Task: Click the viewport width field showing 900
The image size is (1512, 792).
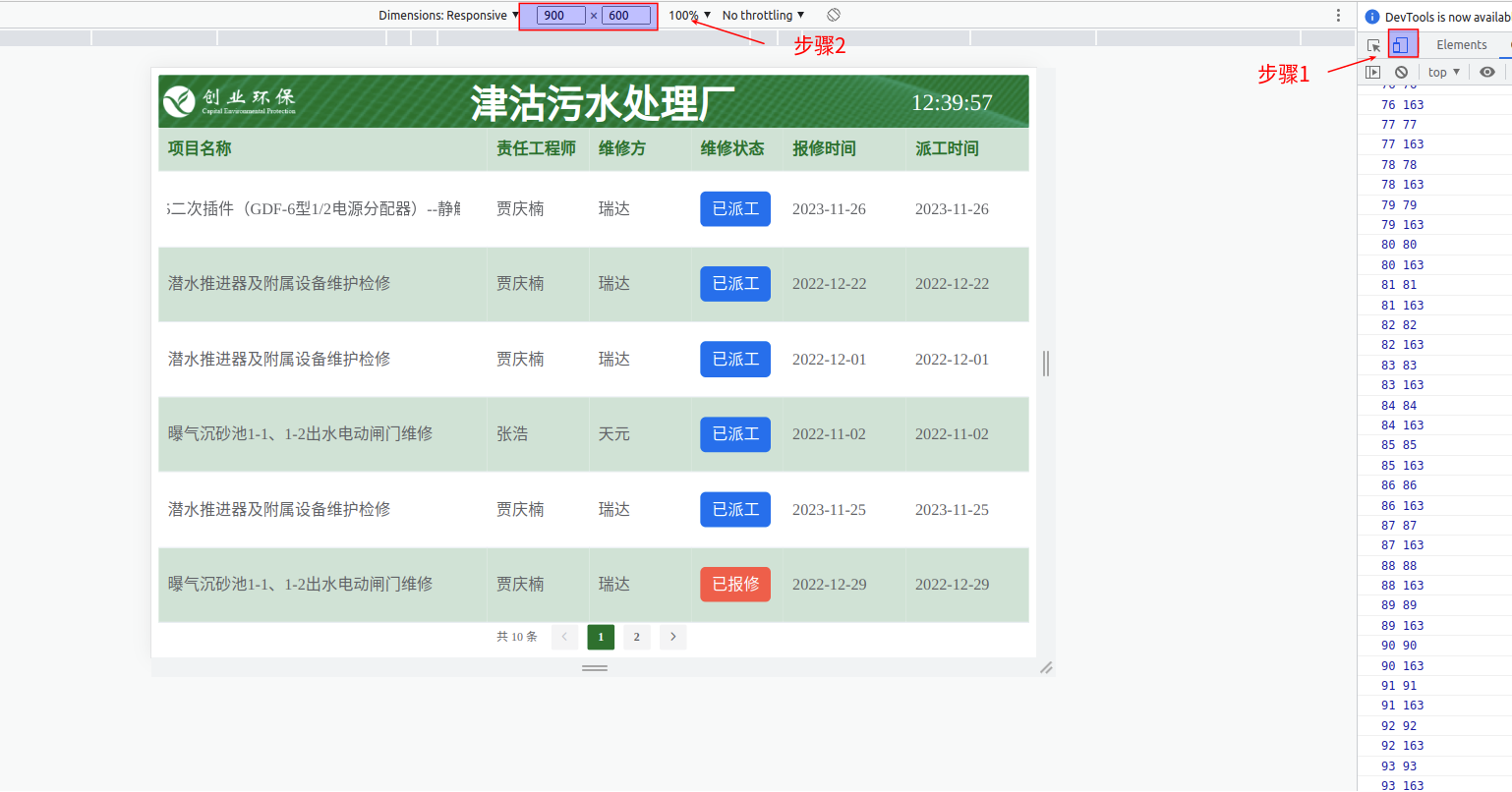Action: click(560, 16)
